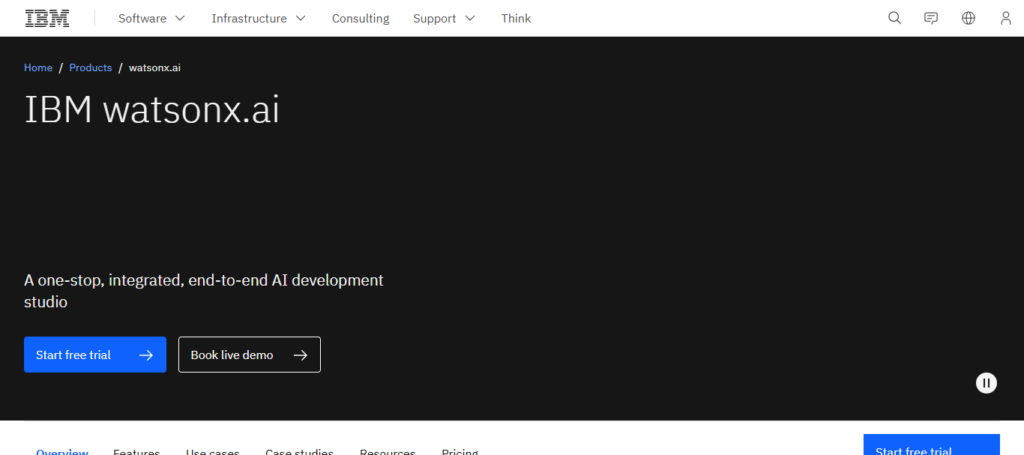Expand the Software menu
This screenshot has height=455, width=1024.
[x=152, y=18]
